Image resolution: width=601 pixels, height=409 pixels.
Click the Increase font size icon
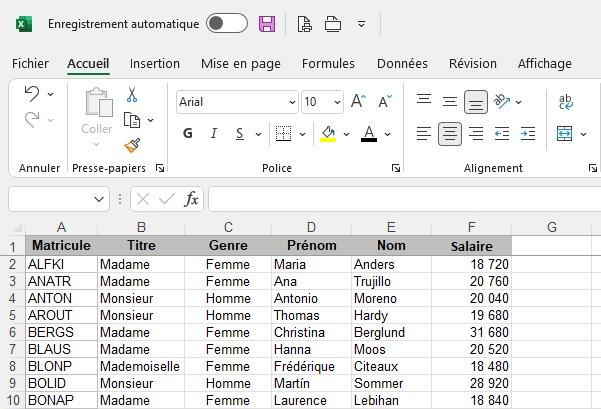[358, 101]
